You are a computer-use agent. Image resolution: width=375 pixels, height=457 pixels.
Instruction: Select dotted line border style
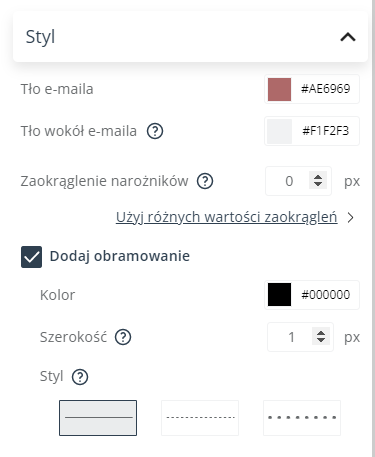[302, 418]
